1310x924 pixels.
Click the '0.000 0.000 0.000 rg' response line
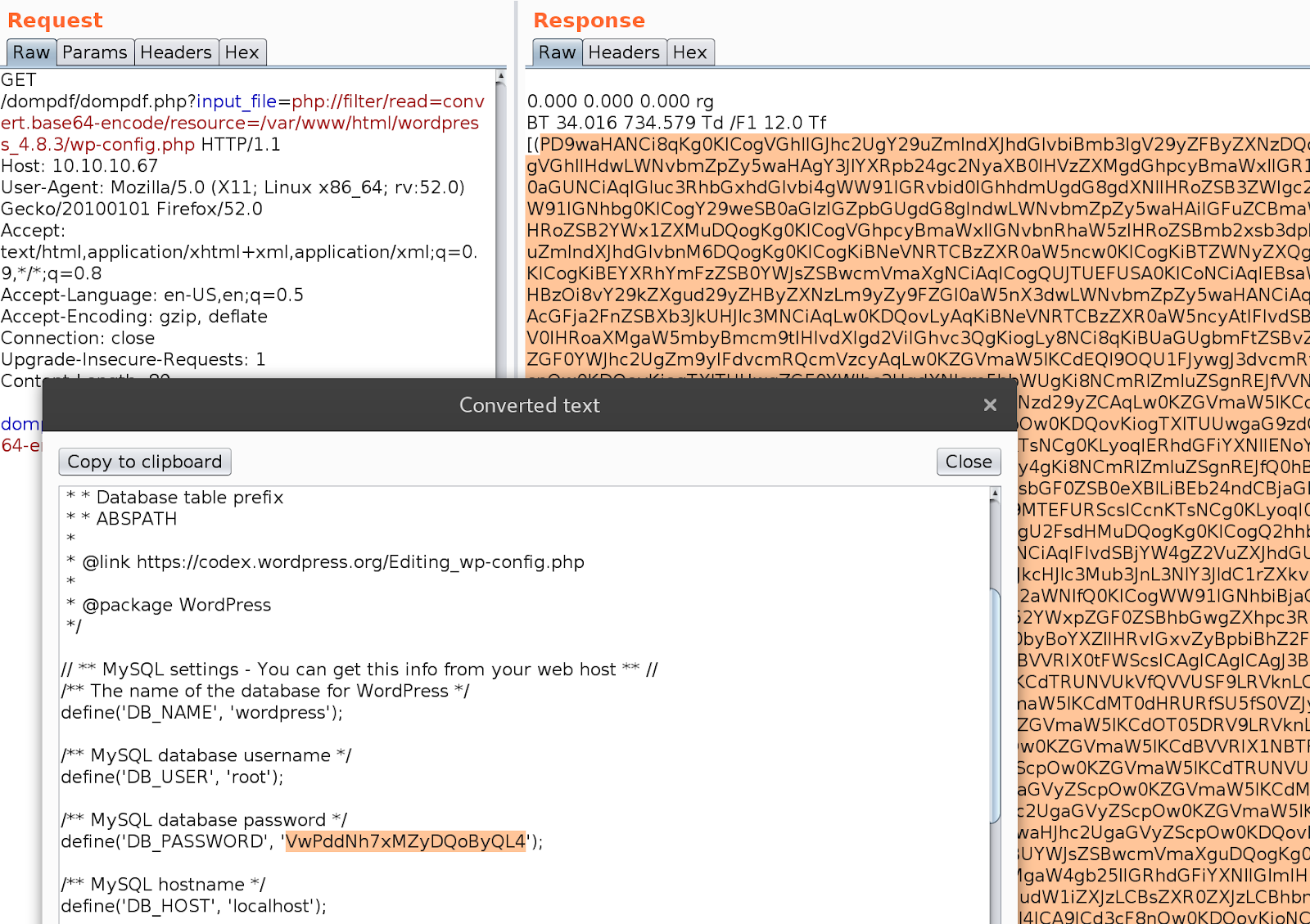[620, 101]
